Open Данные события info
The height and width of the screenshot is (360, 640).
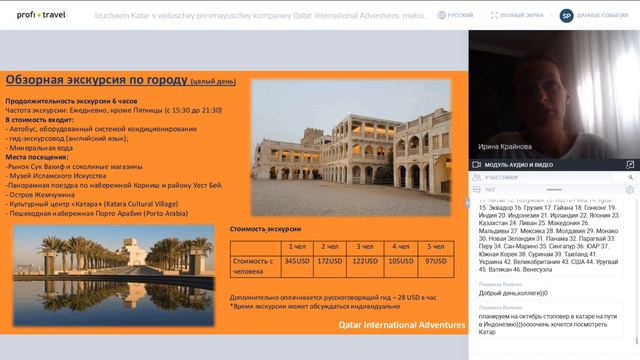coord(602,15)
